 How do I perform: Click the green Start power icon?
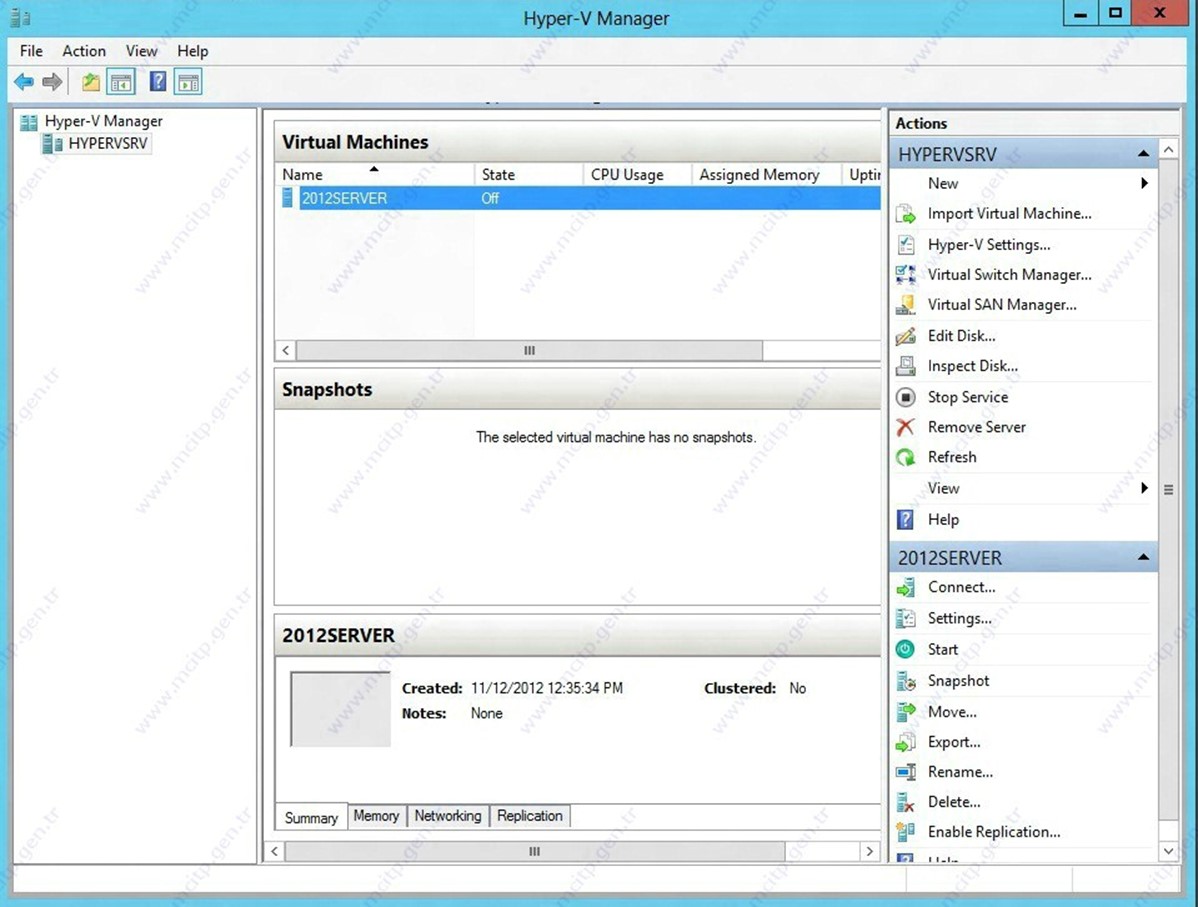[905, 649]
